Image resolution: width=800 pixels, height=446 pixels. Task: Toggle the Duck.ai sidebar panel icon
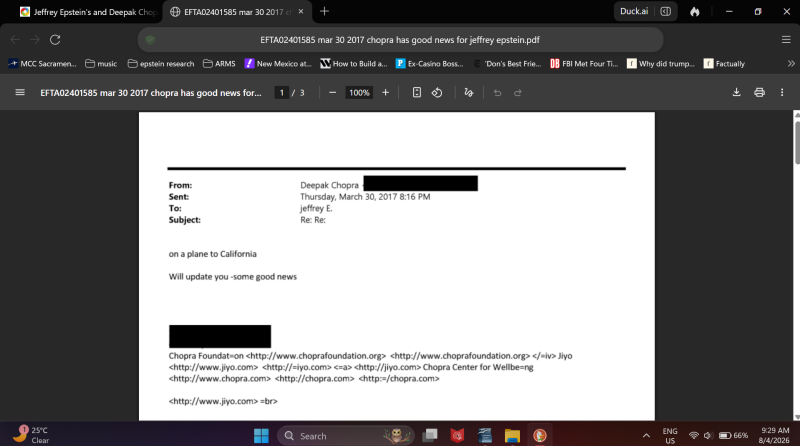click(666, 11)
